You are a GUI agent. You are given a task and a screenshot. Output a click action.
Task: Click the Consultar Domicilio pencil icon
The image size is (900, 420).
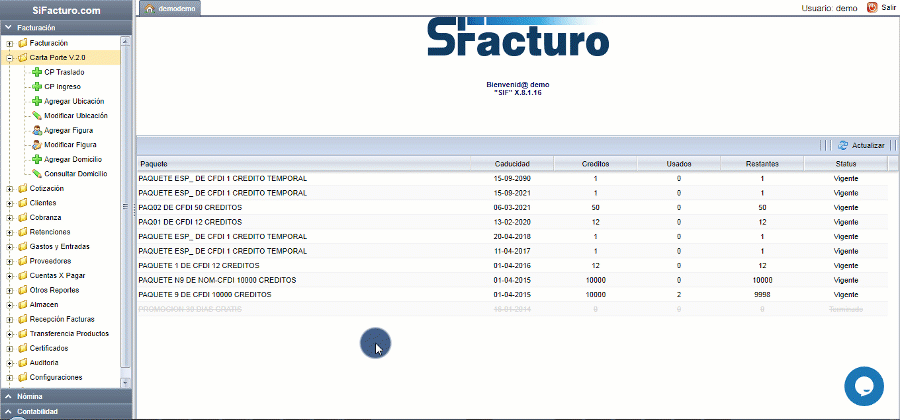[x=37, y=173]
